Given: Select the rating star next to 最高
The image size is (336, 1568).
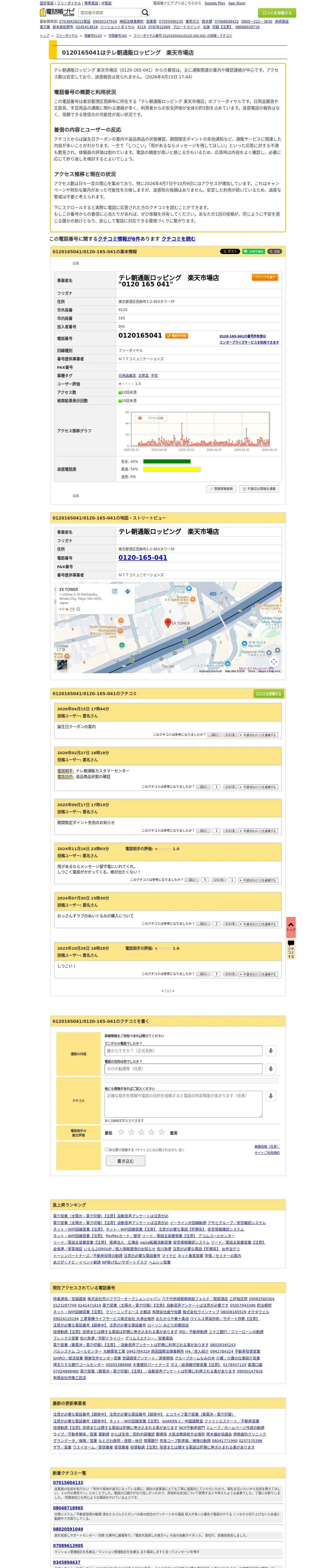Looking at the screenshot, I should tap(162, 1132).
